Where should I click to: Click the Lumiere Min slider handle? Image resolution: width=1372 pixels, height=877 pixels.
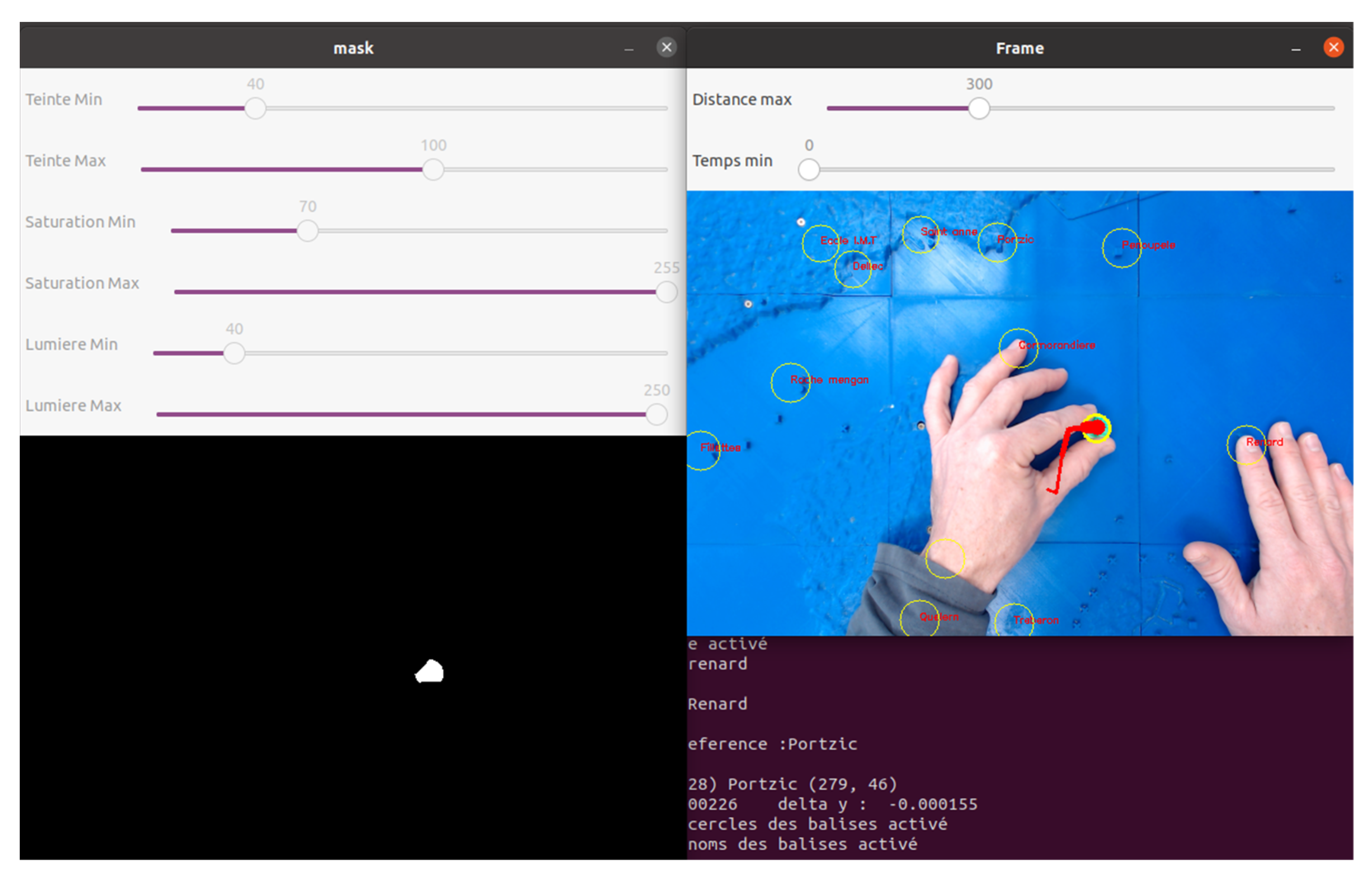[x=234, y=353]
